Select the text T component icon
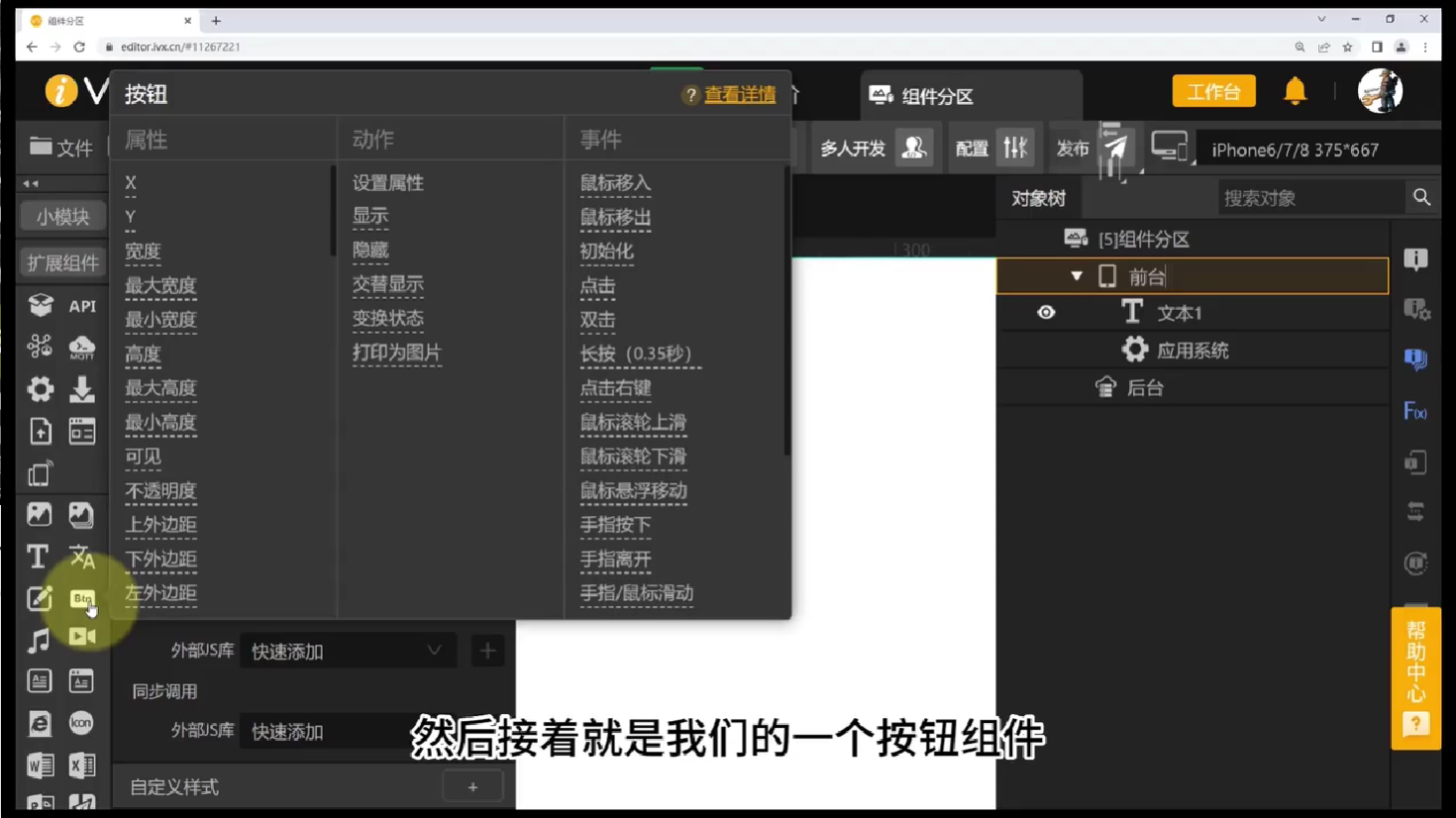 click(38, 557)
